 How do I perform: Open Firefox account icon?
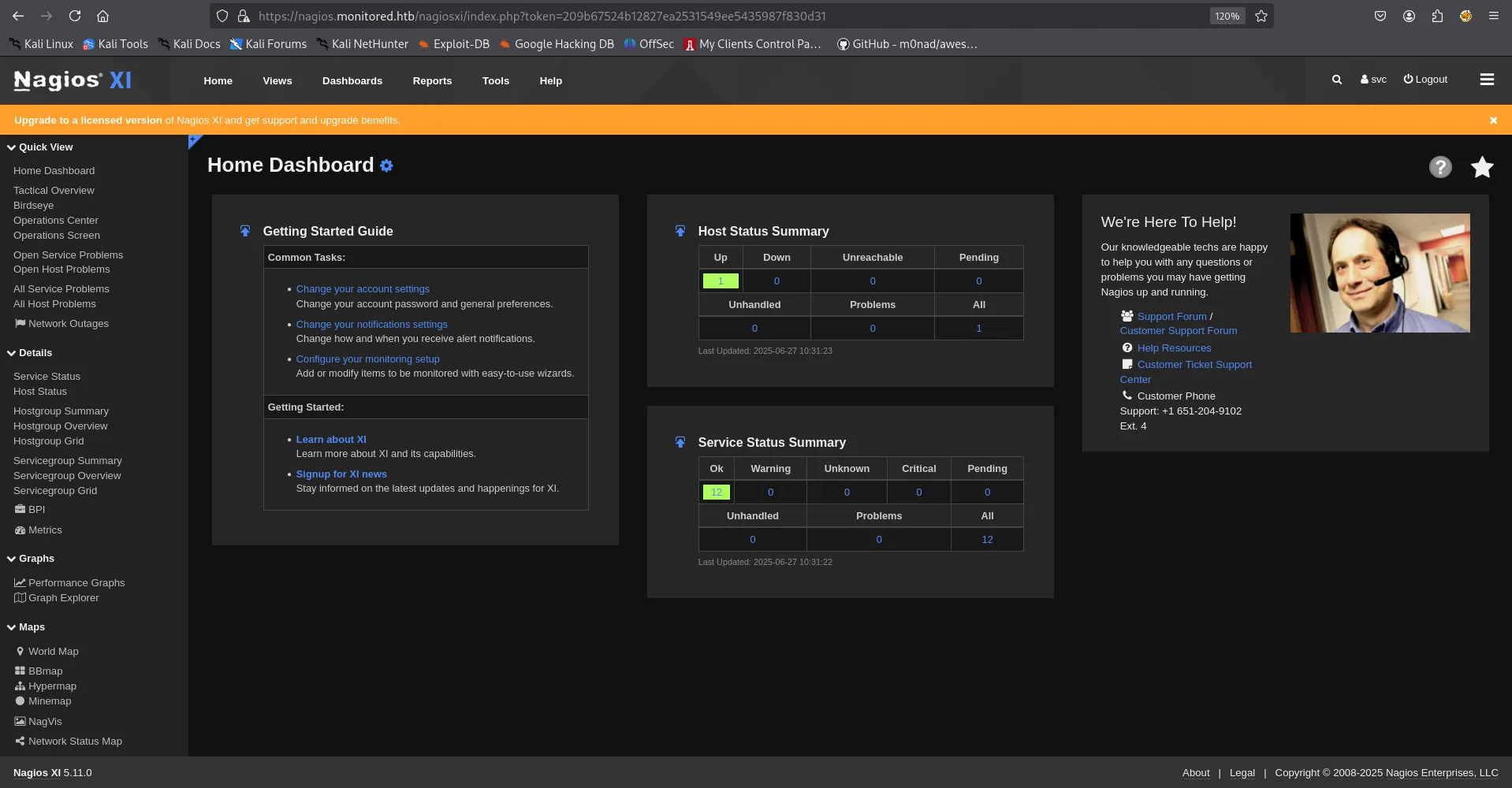pyautogui.click(x=1409, y=16)
